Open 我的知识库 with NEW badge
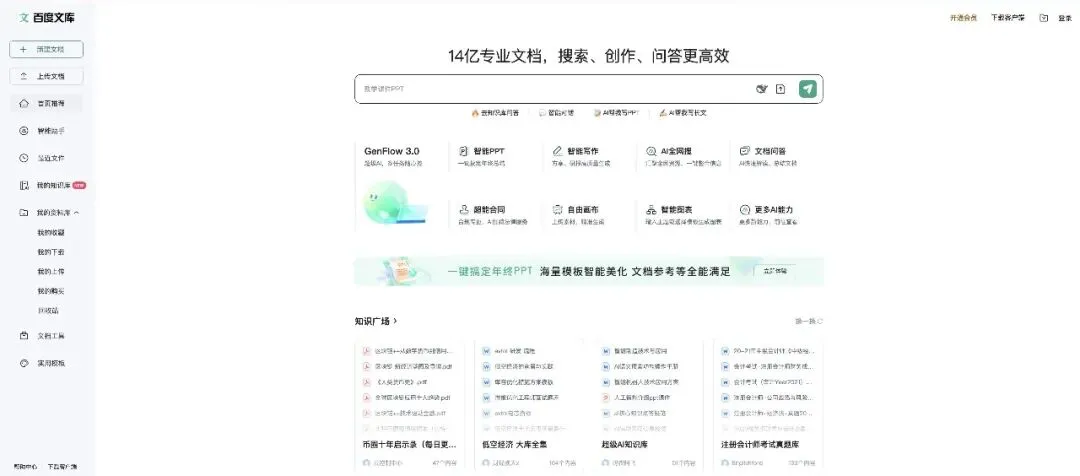The width and height of the screenshot is (1080, 476). pyautogui.click(x=52, y=185)
